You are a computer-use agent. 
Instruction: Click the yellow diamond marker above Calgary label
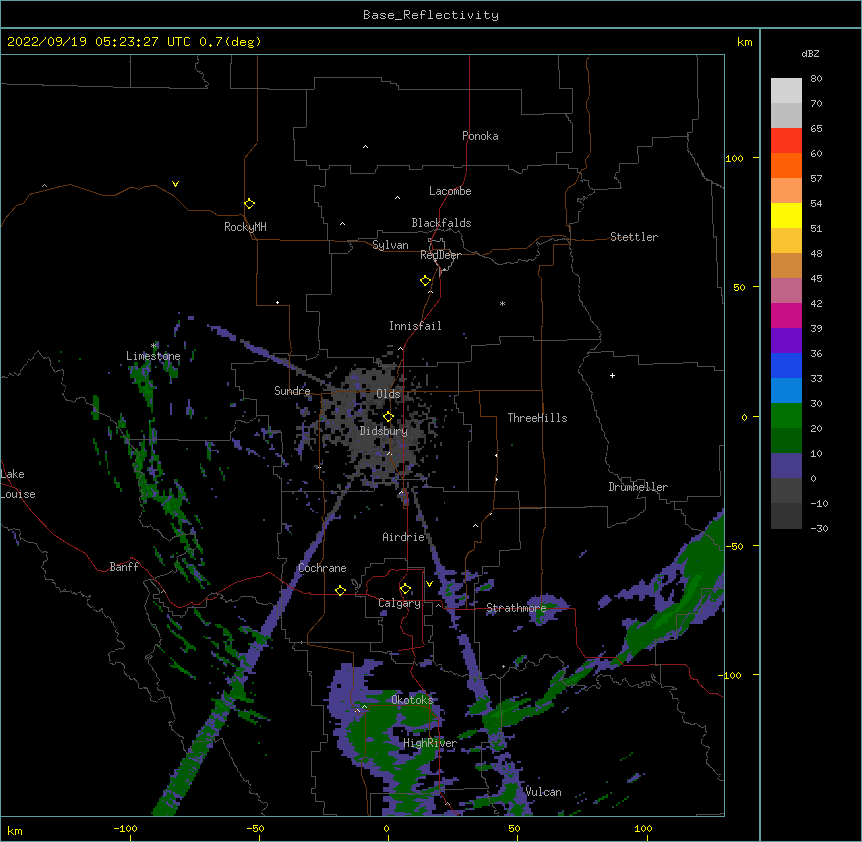point(405,589)
